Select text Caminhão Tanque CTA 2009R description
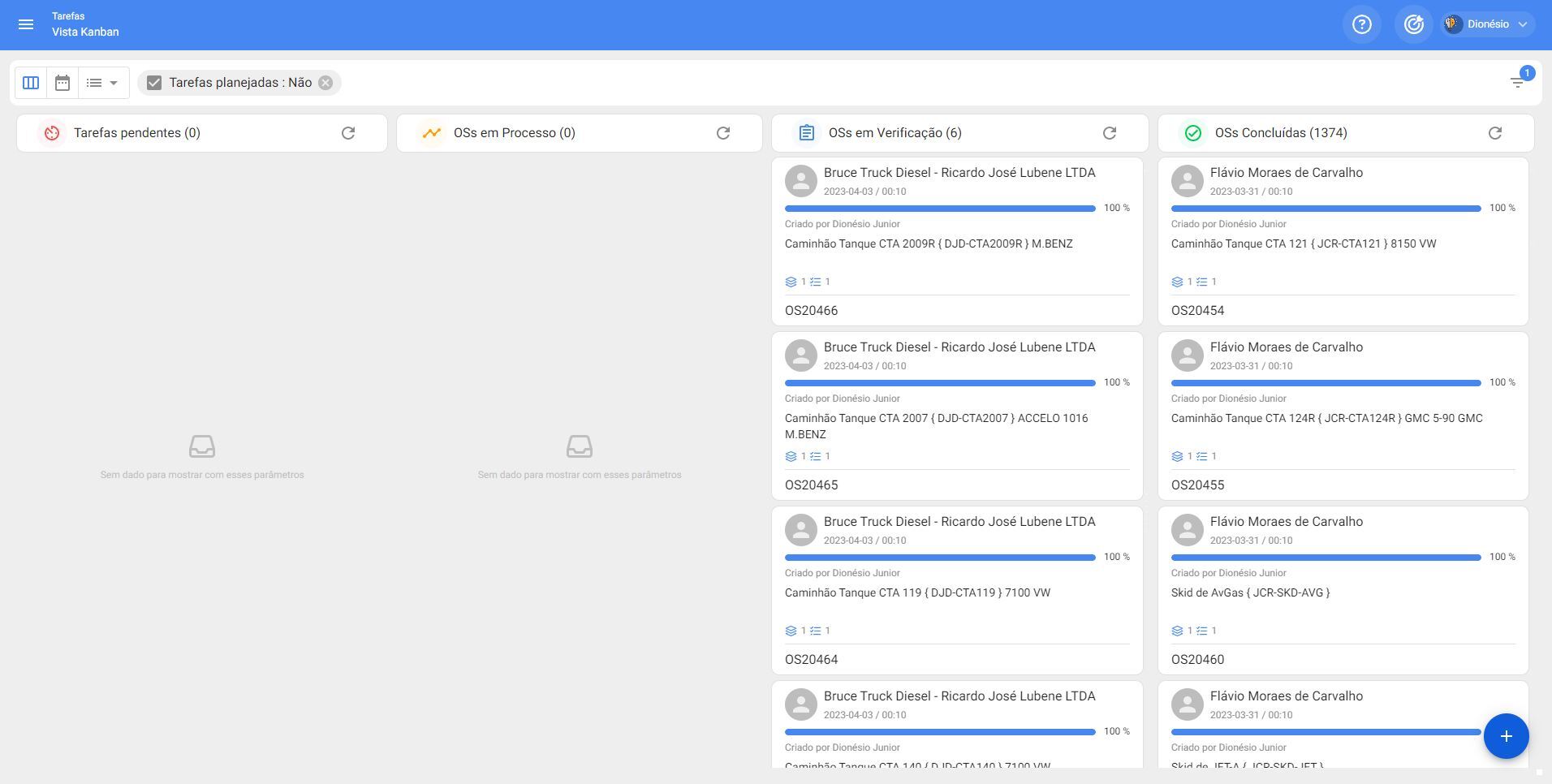 pos(929,243)
